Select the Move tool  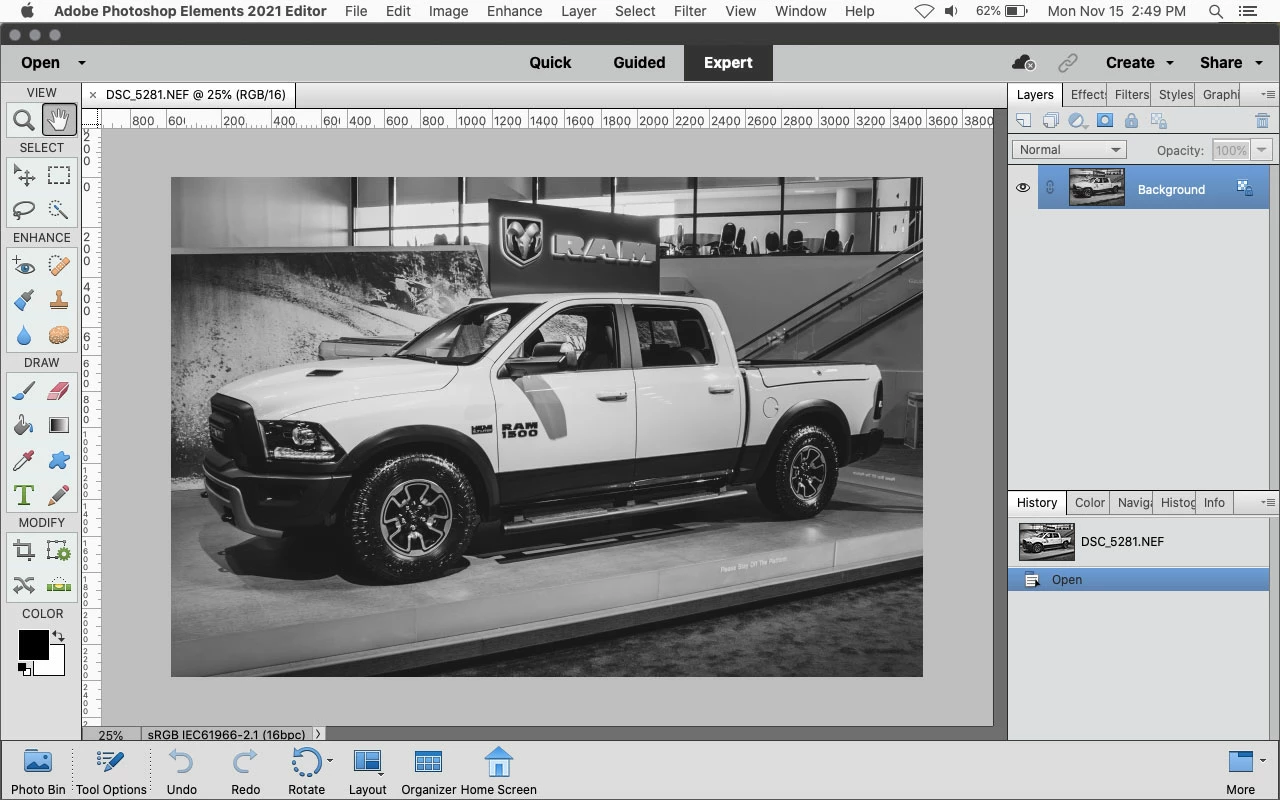24,176
